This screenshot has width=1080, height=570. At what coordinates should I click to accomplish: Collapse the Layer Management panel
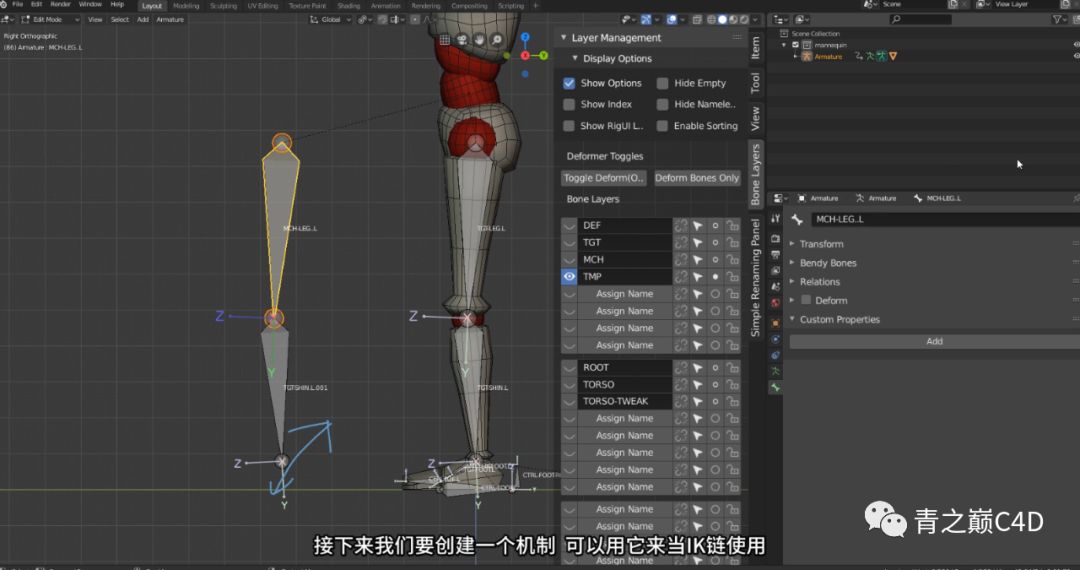coord(563,38)
